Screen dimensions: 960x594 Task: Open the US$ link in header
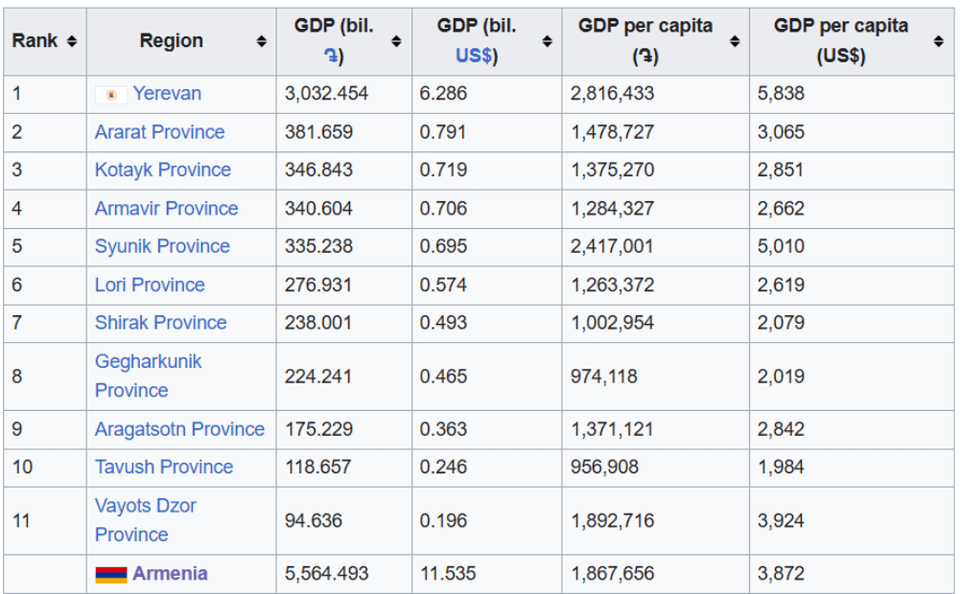pyautogui.click(x=473, y=57)
